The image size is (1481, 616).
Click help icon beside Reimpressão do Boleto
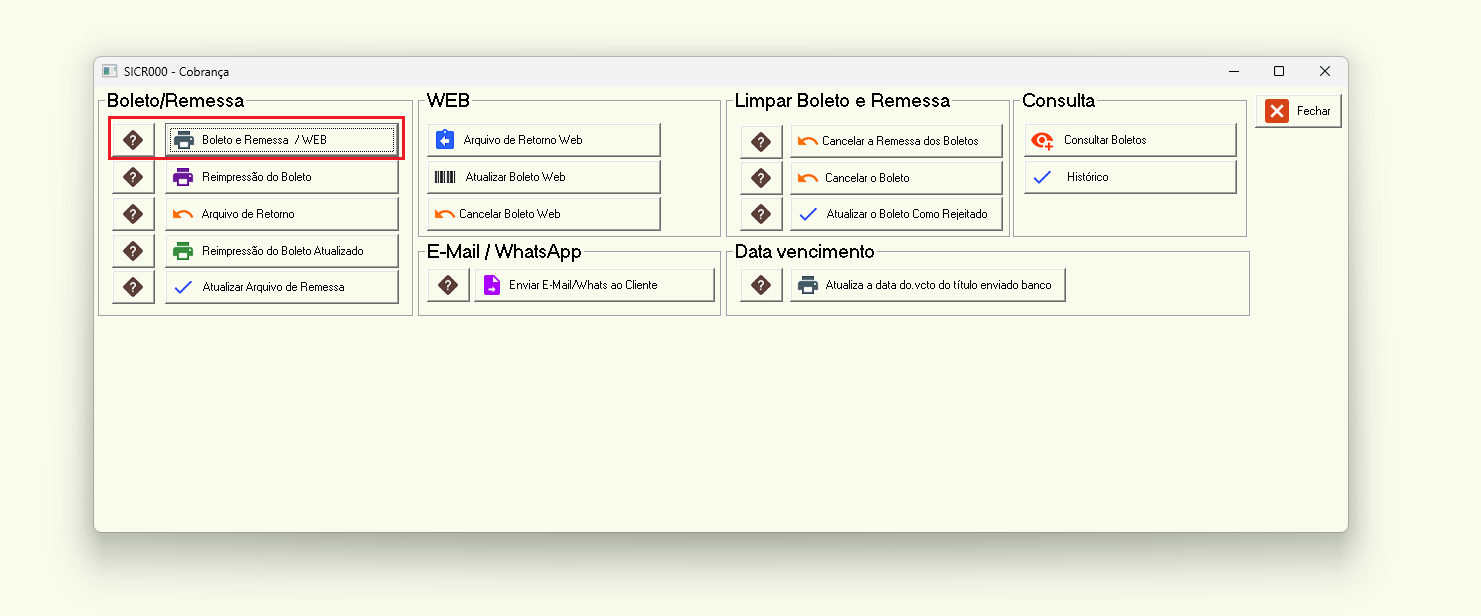(133, 177)
